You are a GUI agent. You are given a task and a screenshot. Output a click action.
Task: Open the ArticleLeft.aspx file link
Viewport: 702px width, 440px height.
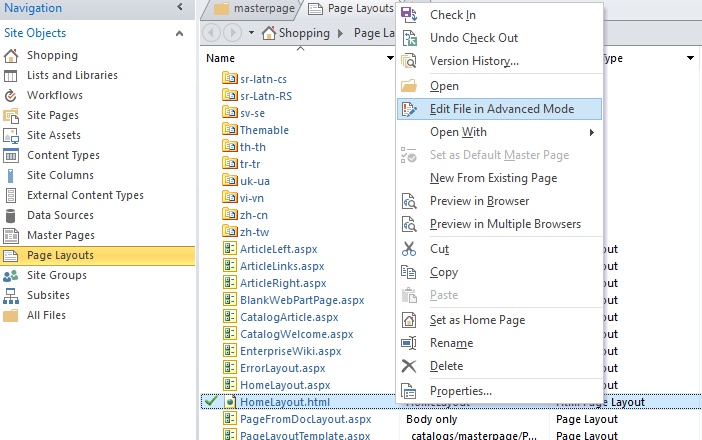278,249
